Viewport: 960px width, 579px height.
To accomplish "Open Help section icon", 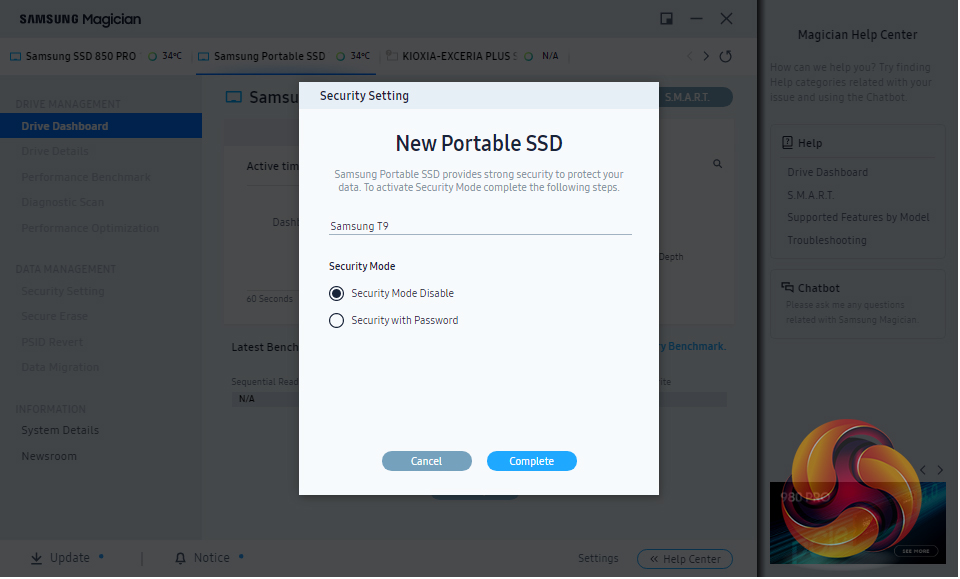I will pos(787,143).
